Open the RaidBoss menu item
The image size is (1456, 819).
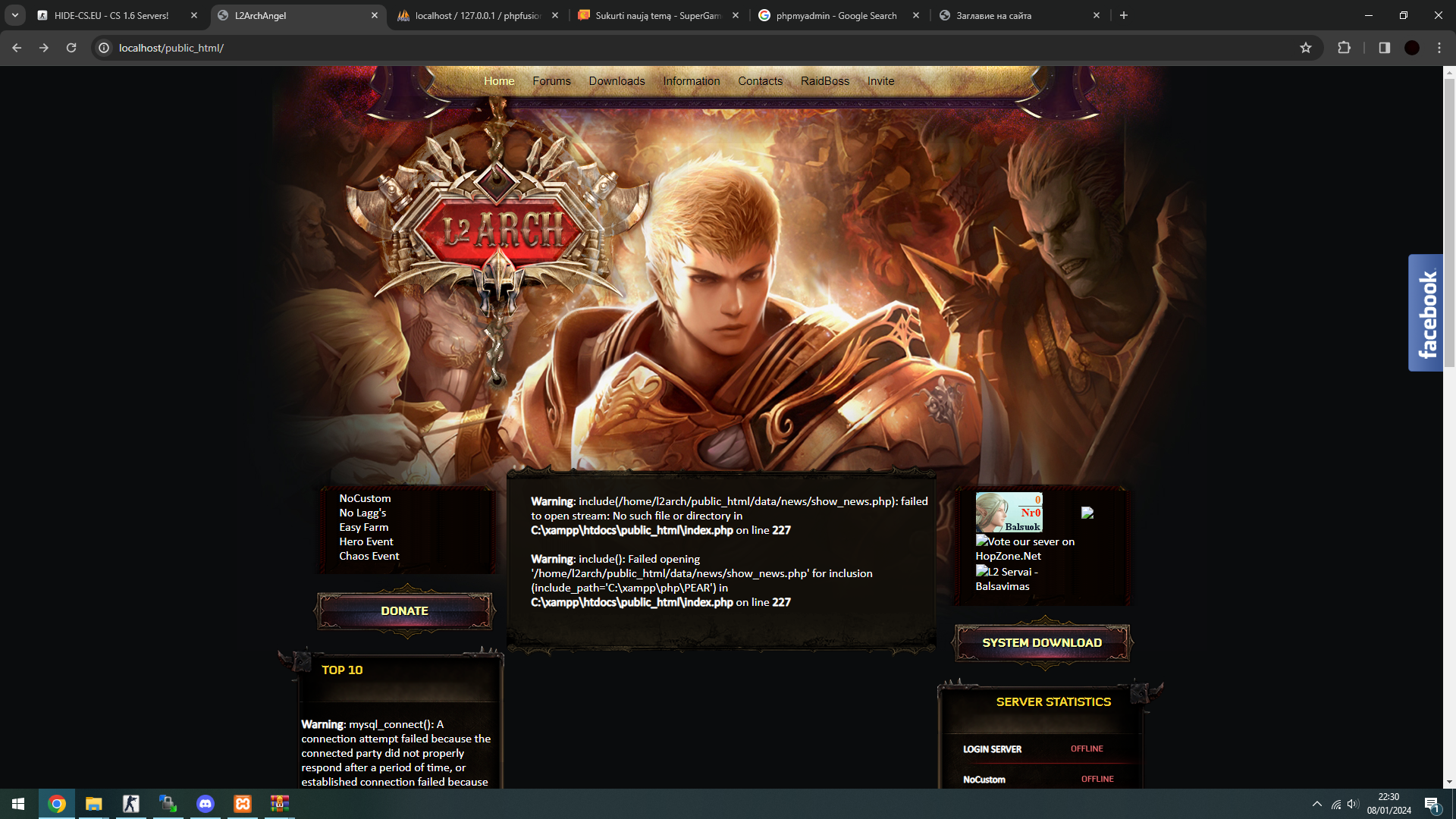point(825,81)
